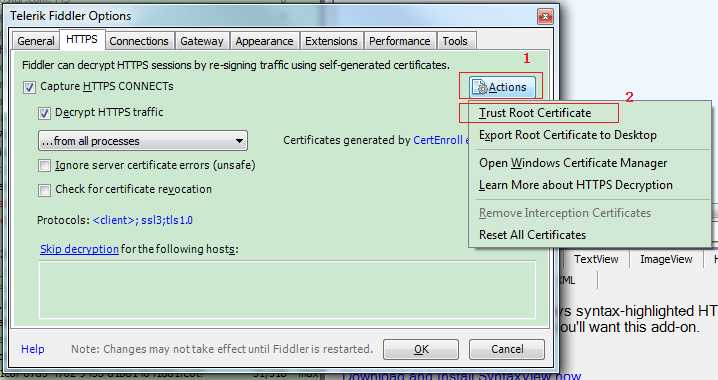Choose Trust Root Certificate menu item
Screen dimensions: 718x380
tap(535, 113)
